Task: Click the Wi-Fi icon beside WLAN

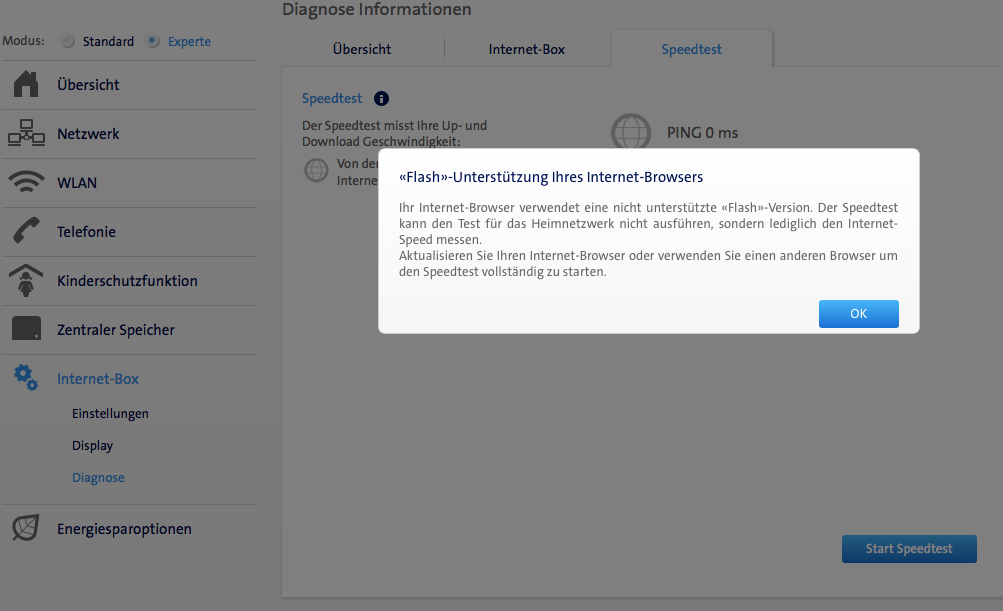Action: 26,183
